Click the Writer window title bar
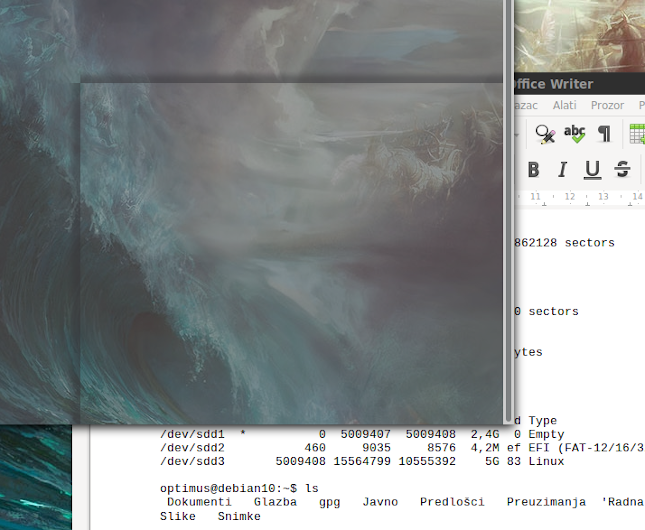Image resolution: width=645 pixels, height=530 pixels. tap(580, 84)
